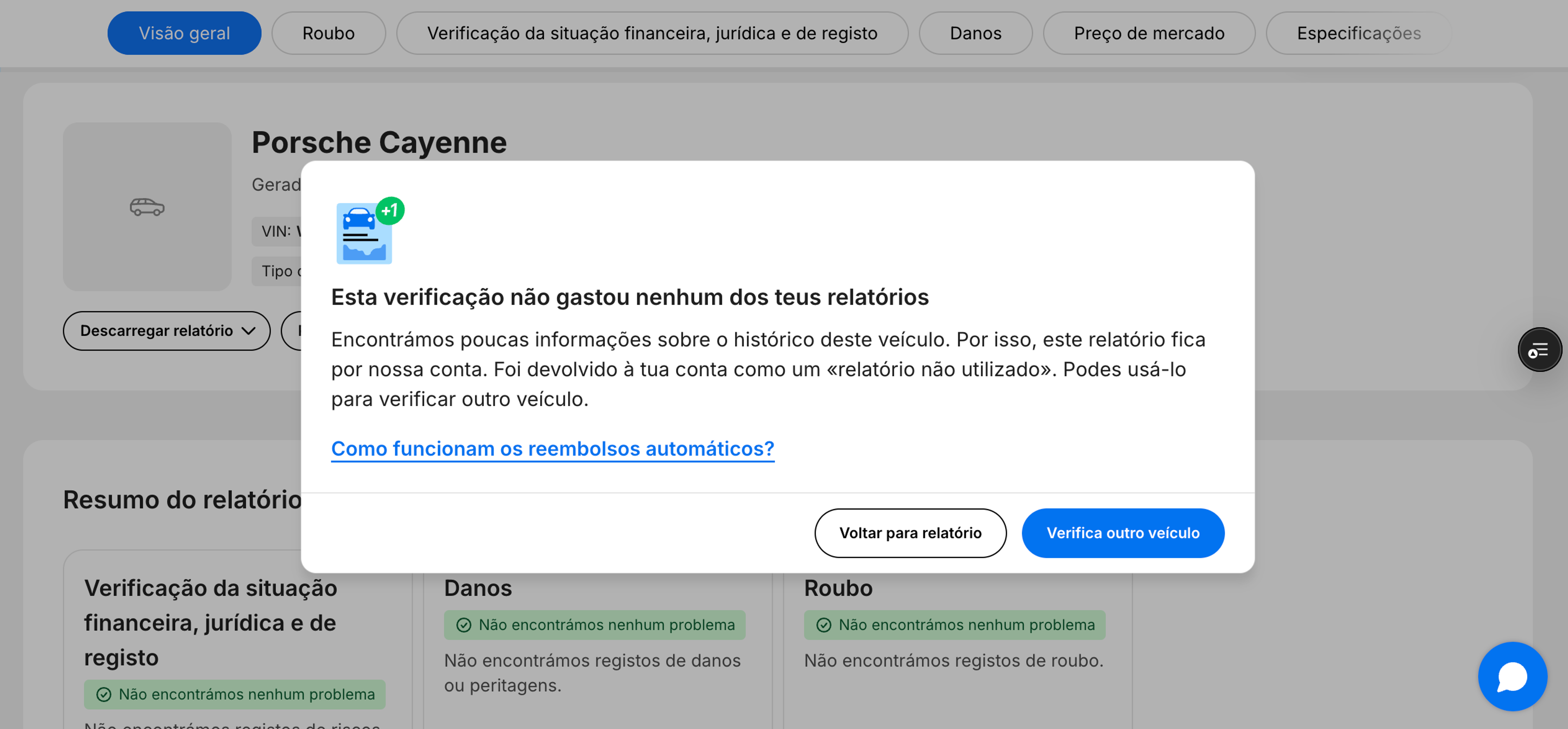Click the Resumo do relatório heading

(x=183, y=500)
